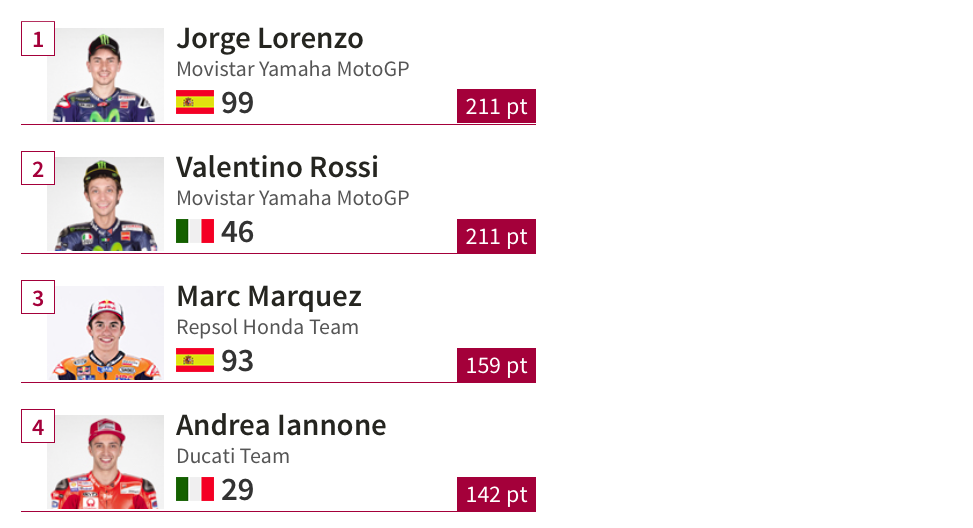Click Jorge Lorenzo's rider photo
The height and width of the screenshot is (528, 973).
tap(105, 76)
